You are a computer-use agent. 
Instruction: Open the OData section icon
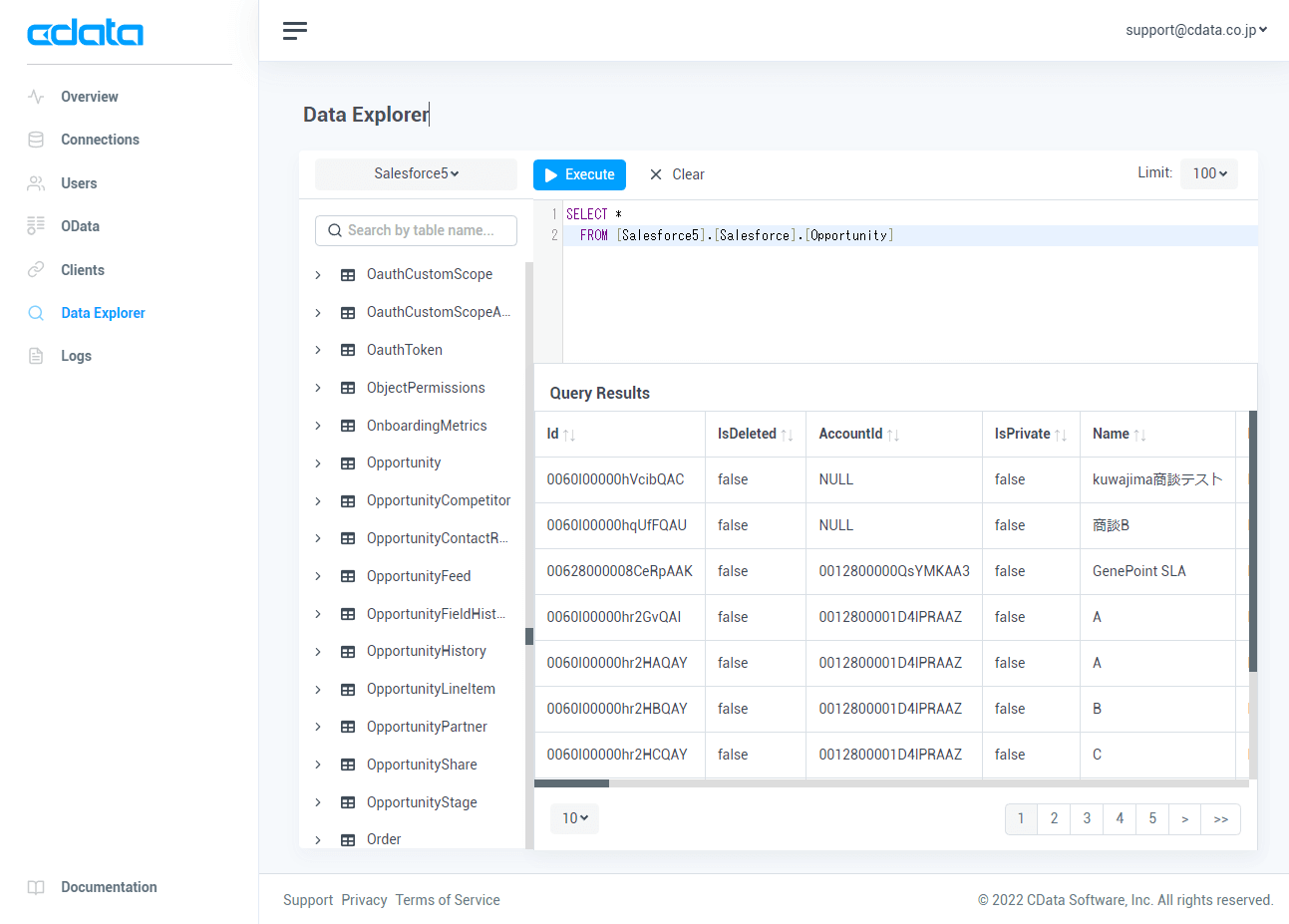pyautogui.click(x=39, y=226)
